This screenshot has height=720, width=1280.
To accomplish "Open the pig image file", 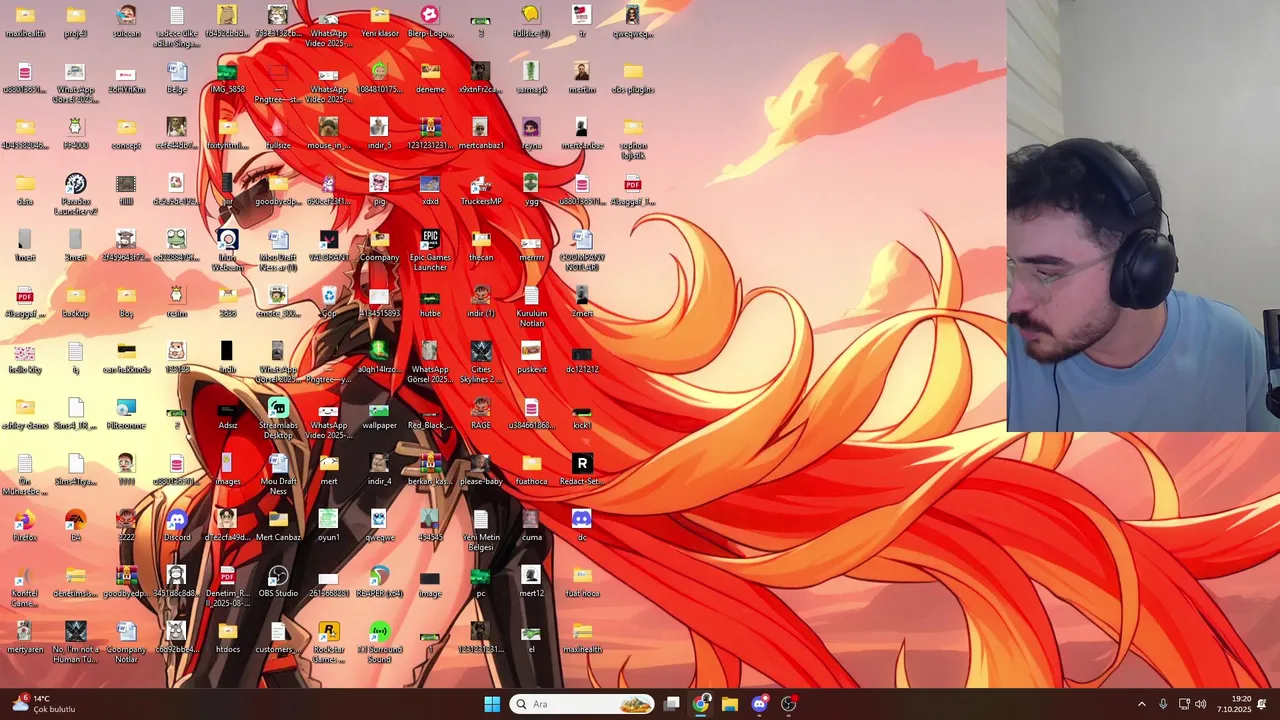I will (379, 189).
